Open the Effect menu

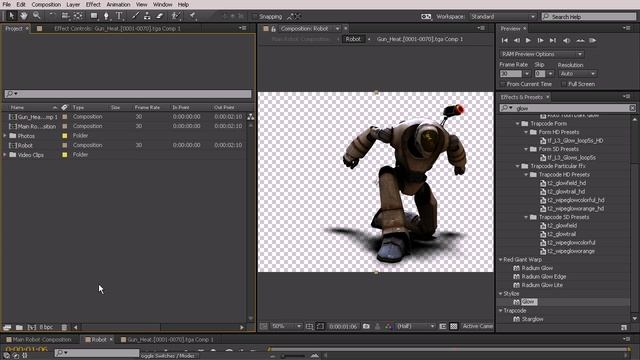[93, 4]
